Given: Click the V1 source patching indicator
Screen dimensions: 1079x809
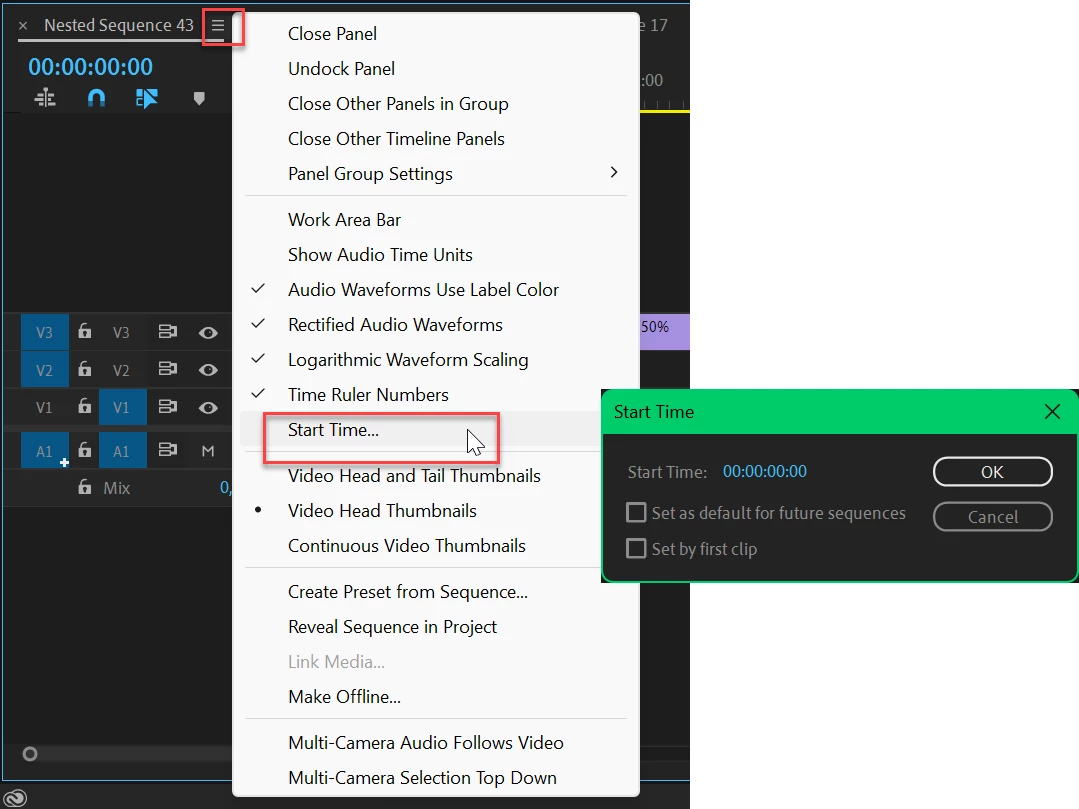Looking at the screenshot, I should click(x=45, y=407).
